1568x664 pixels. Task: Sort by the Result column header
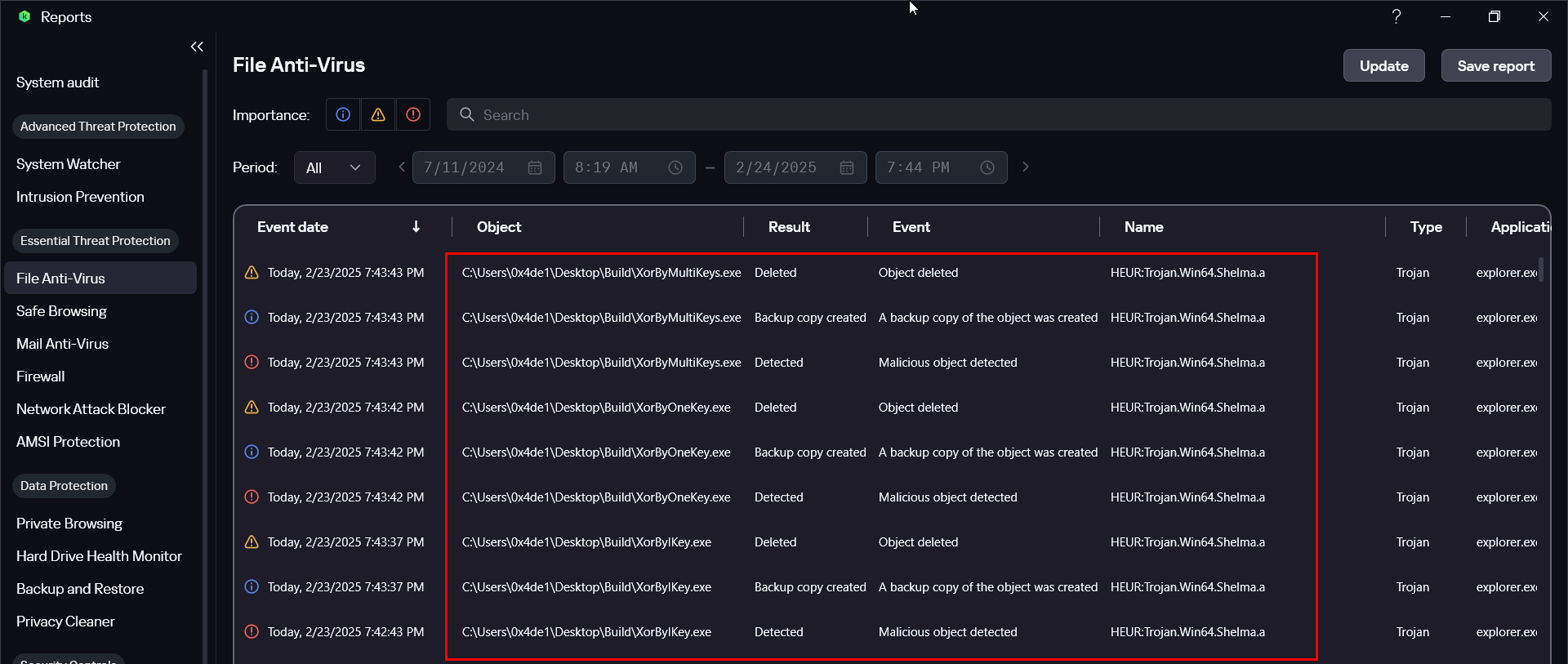(789, 227)
